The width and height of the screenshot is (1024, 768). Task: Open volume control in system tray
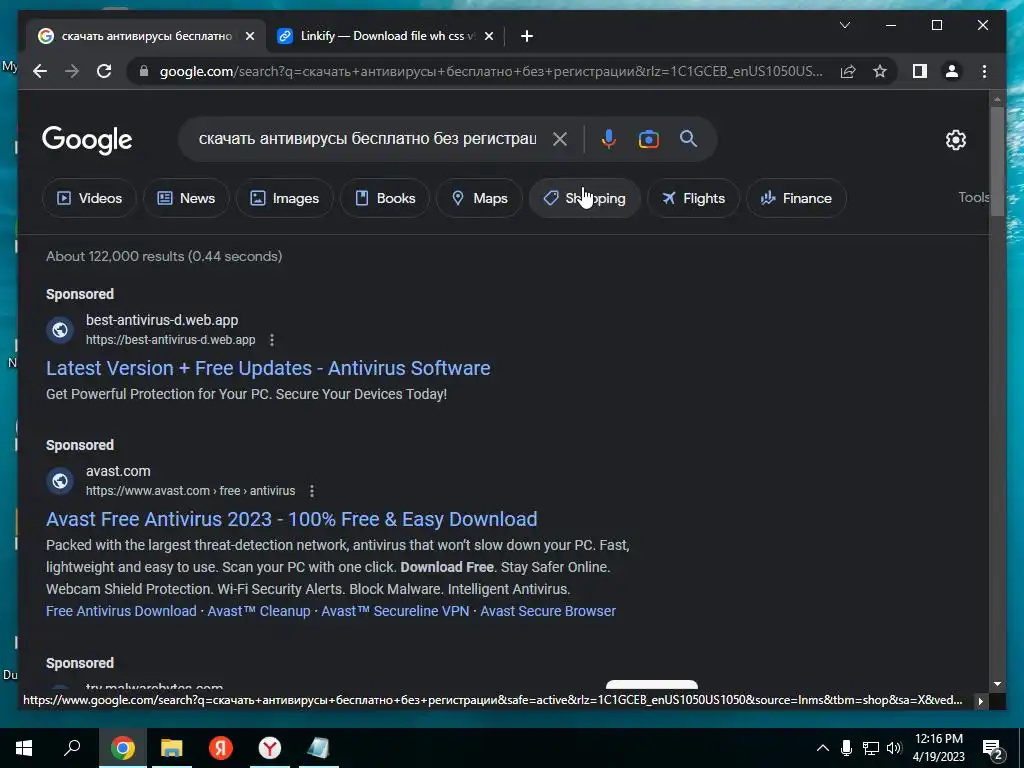(x=894, y=748)
